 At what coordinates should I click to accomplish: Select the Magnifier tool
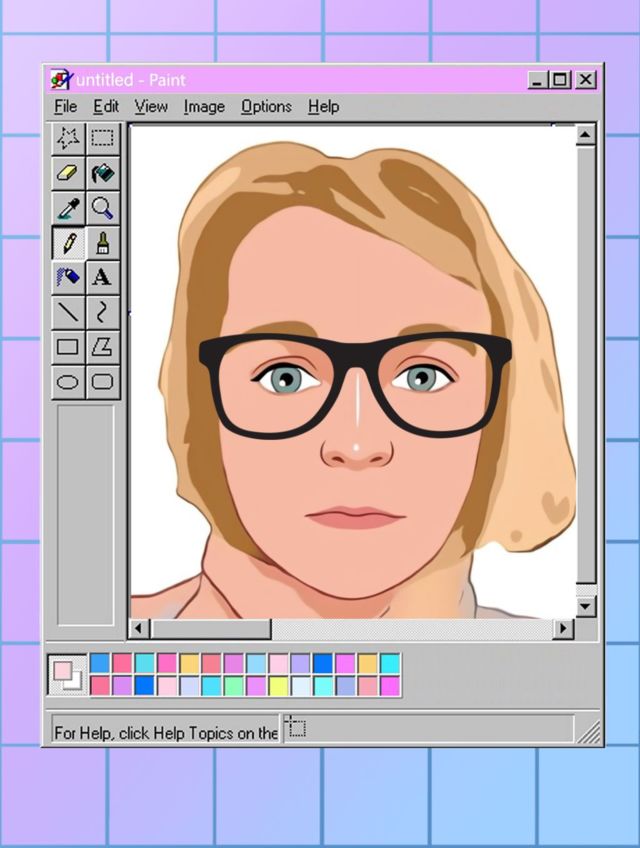pos(103,208)
